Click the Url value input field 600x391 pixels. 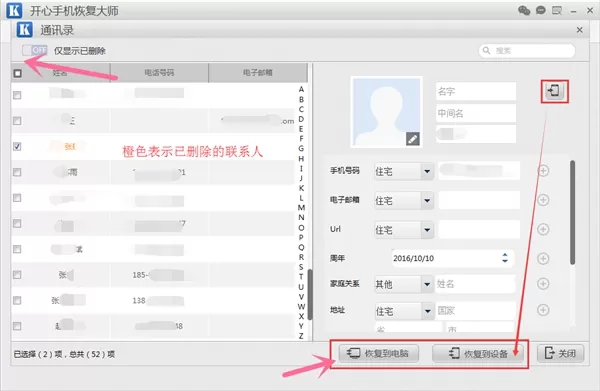[x=479, y=230]
